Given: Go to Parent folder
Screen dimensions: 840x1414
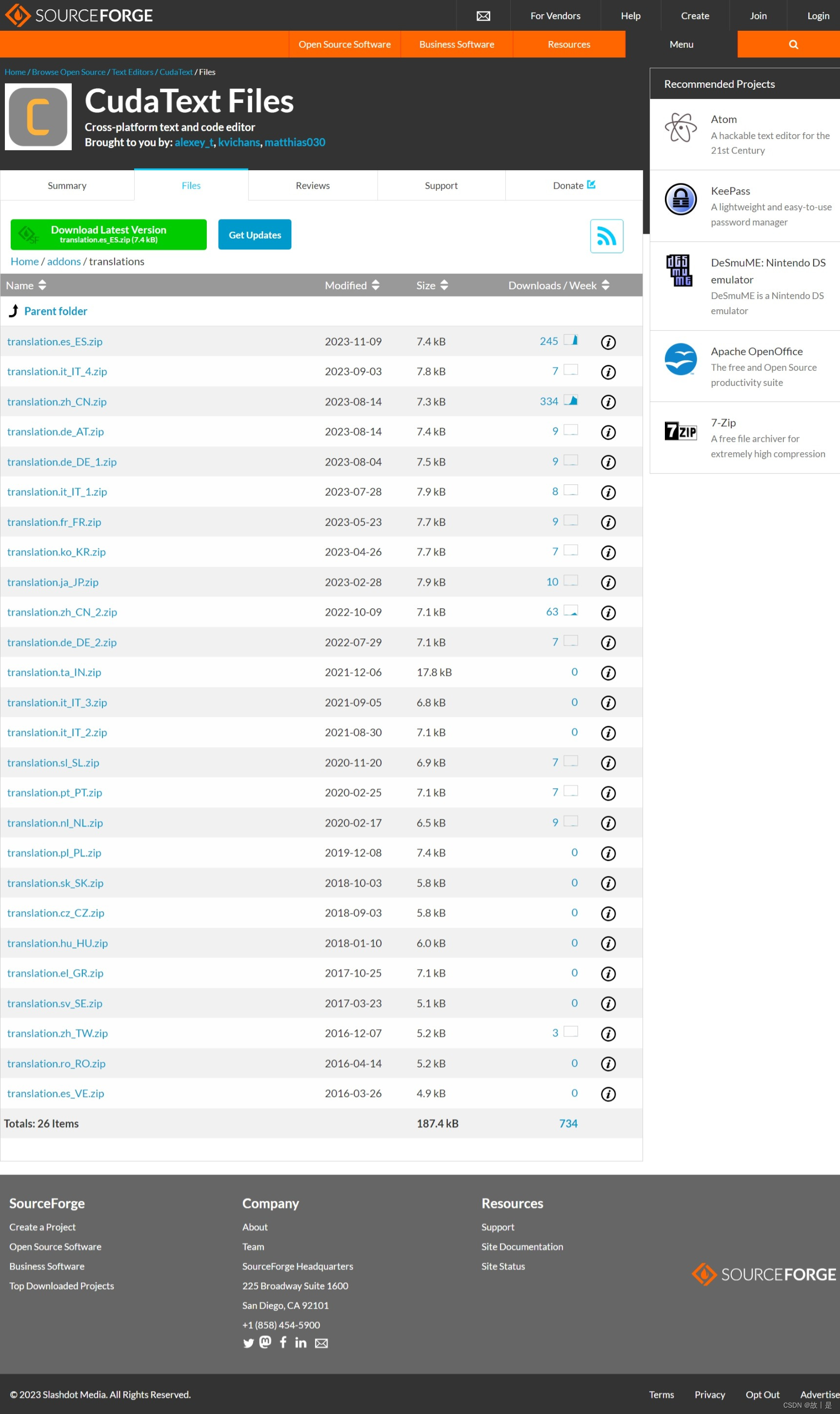Looking at the screenshot, I should pyautogui.click(x=56, y=311).
